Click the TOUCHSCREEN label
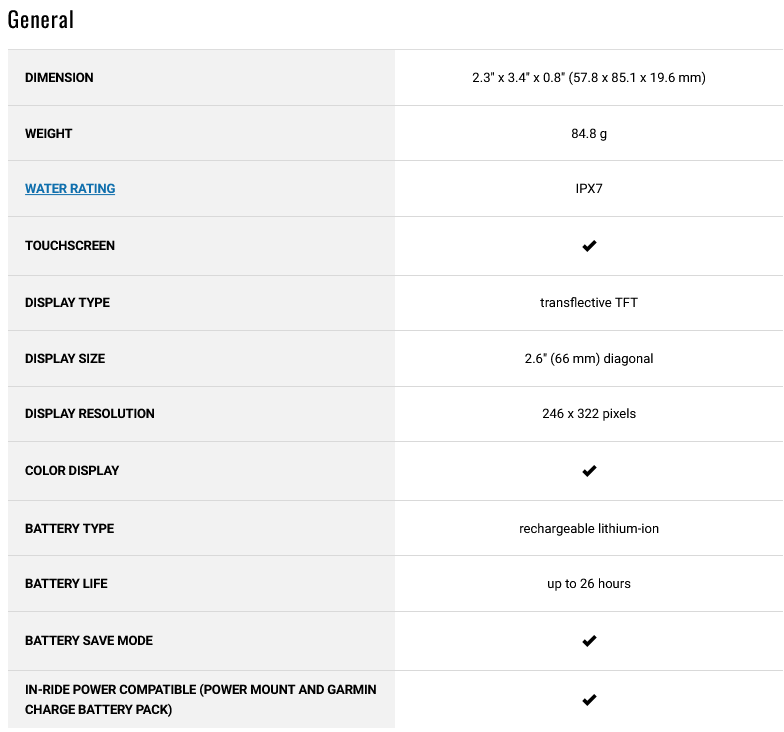784x732 pixels. pos(70,246)
